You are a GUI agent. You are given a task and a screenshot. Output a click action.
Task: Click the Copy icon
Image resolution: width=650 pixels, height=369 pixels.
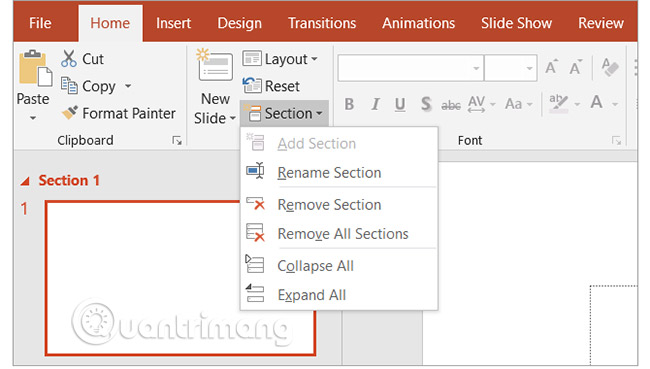(69, 85)
